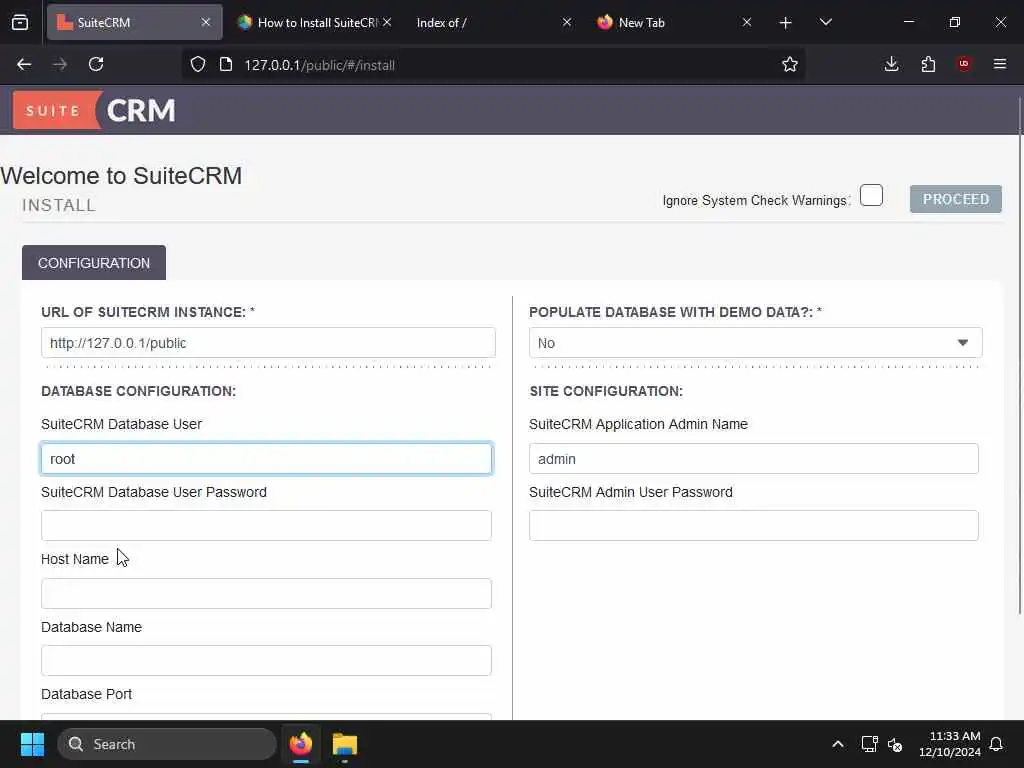Open the Windows Start menu

pos(32,744)
